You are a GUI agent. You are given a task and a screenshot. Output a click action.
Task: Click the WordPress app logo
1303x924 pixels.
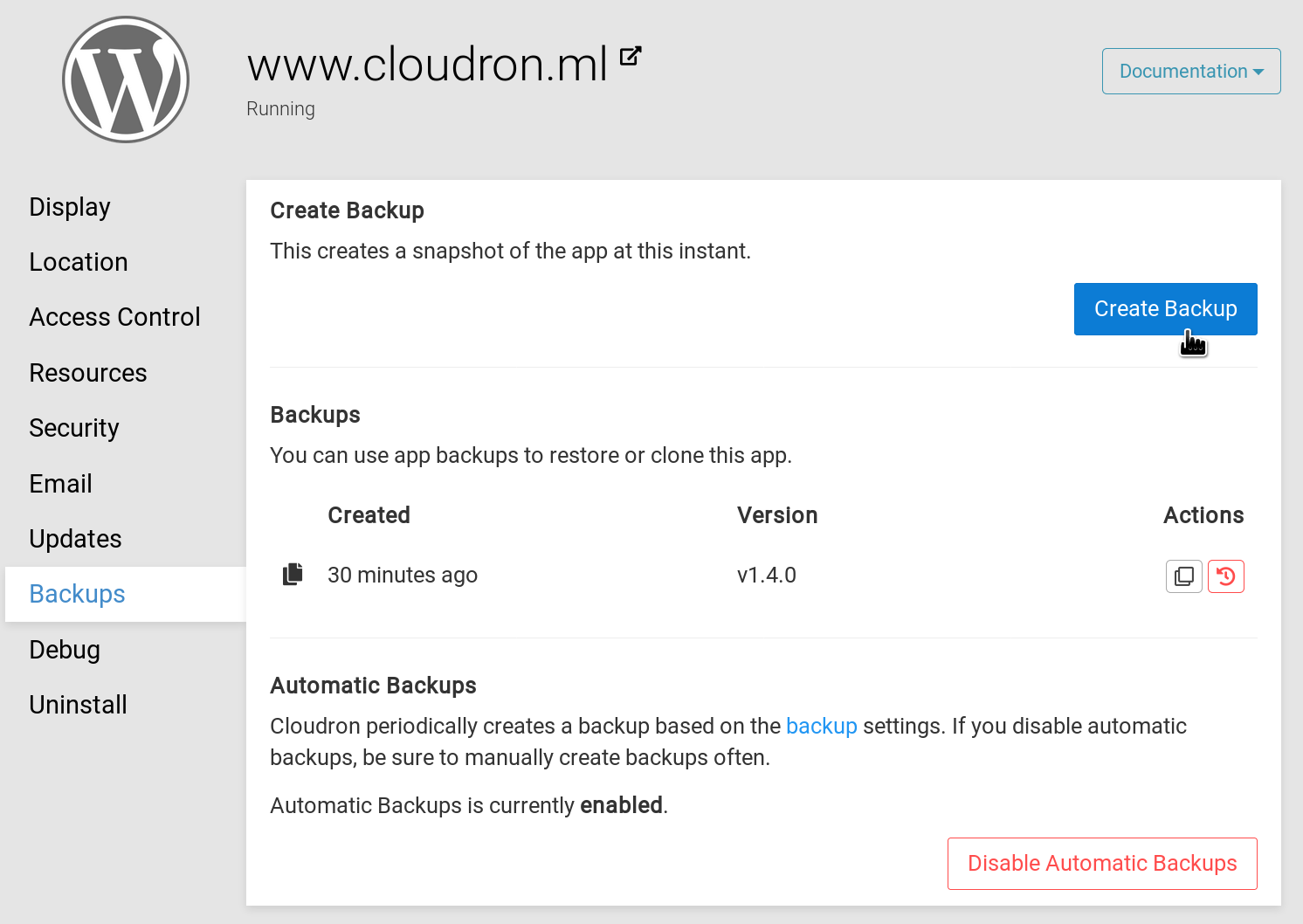126,79
